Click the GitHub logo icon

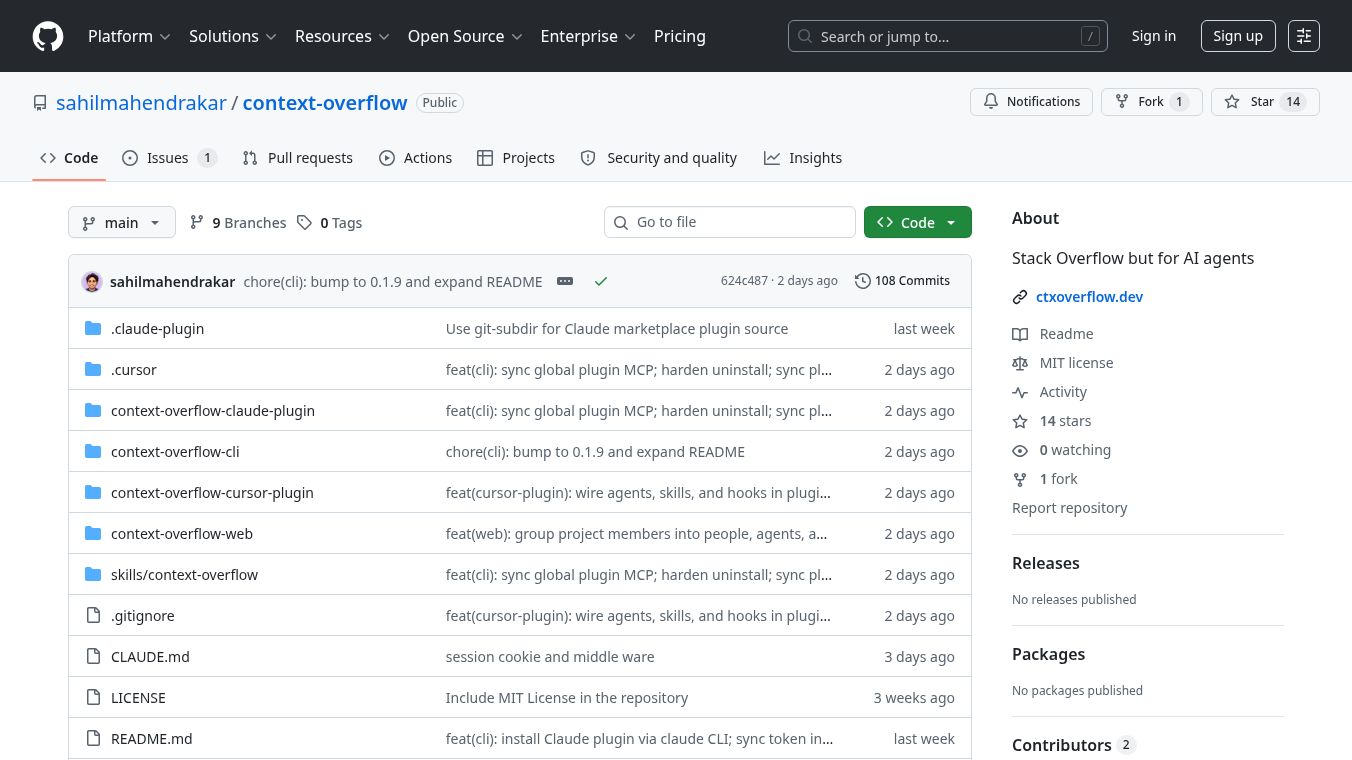[x=48, y=36]
